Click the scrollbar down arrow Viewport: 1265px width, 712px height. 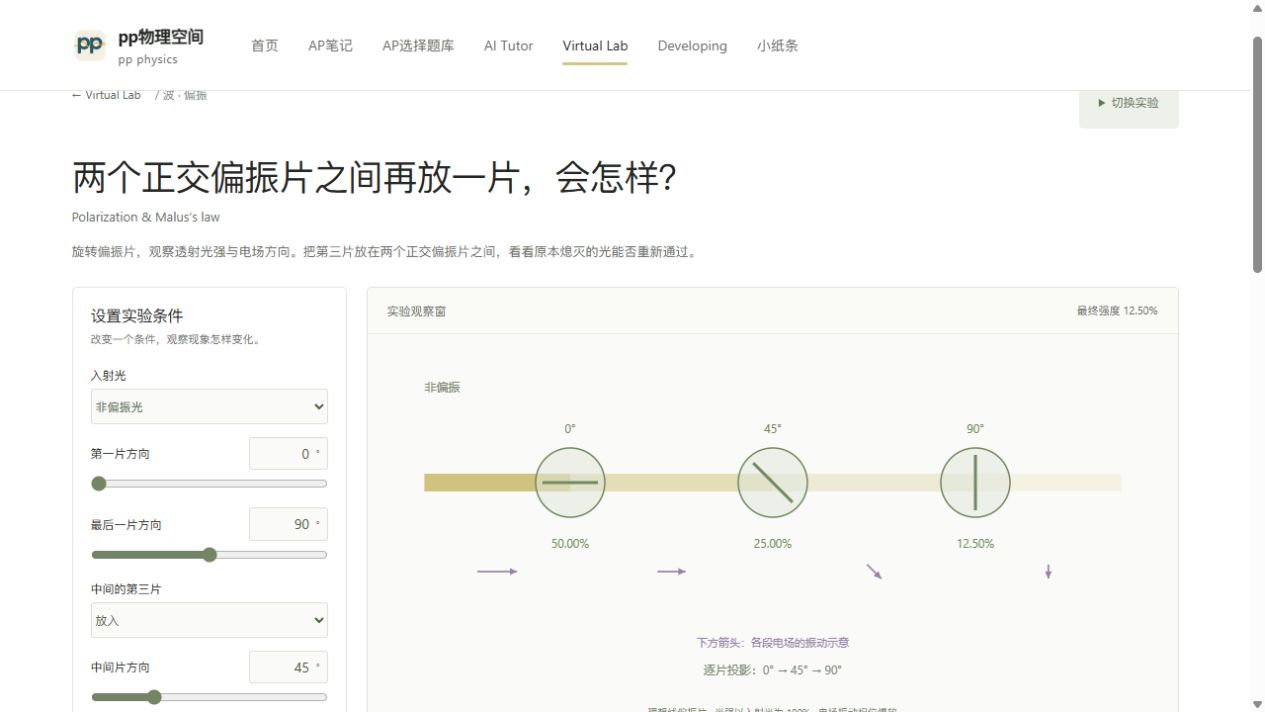(x=1258, y=703)
